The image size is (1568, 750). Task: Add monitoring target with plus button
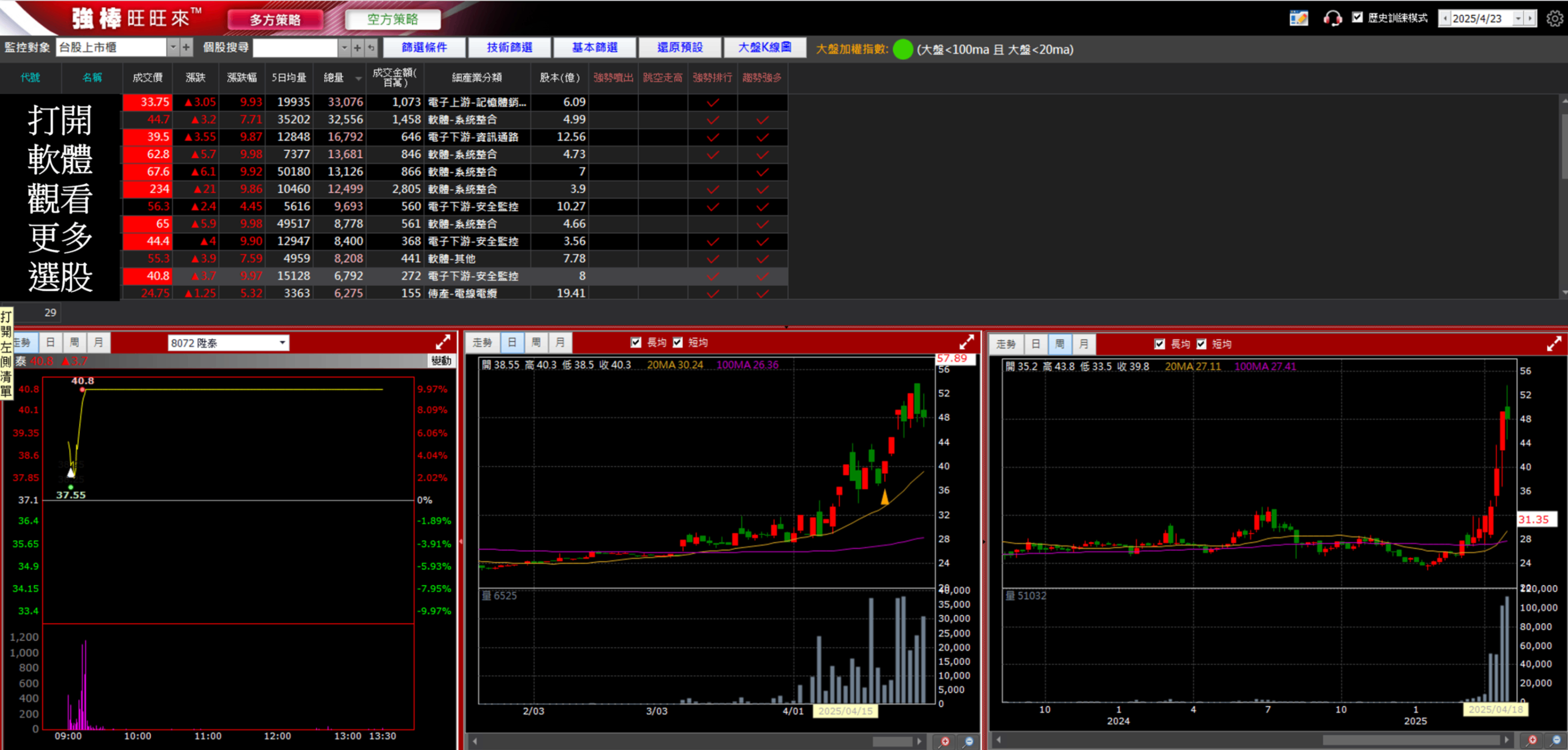(186, 47)
